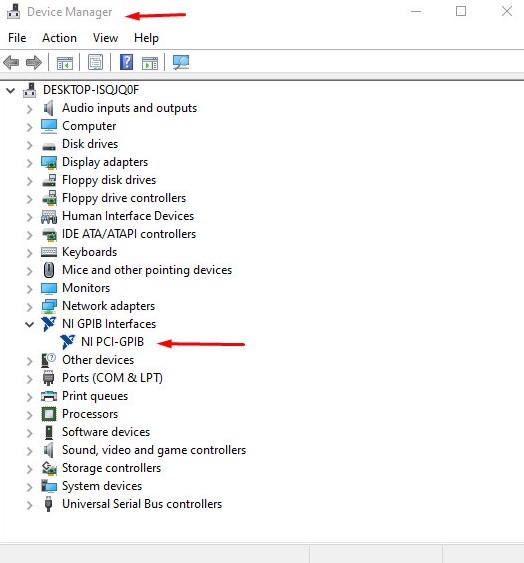Expand the Other devices chevron
Screen dimensions: 524x563
tap(29, 361)
